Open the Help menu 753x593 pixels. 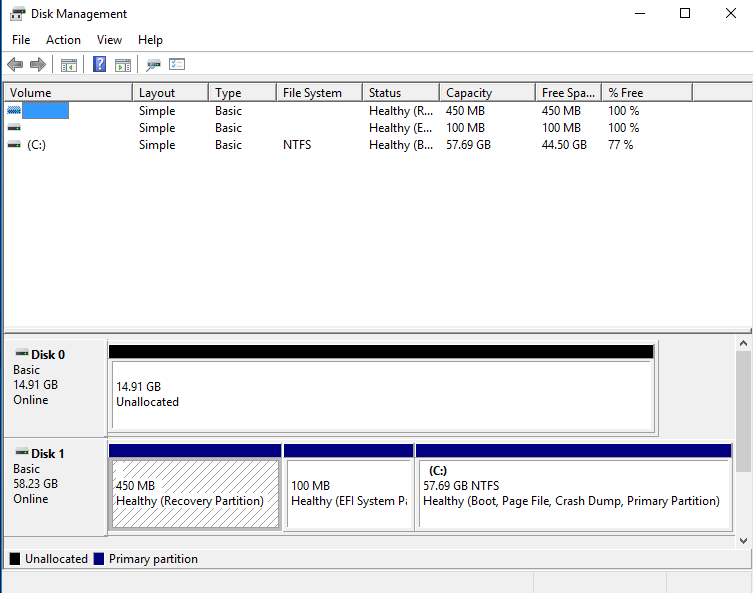point(150,40)
